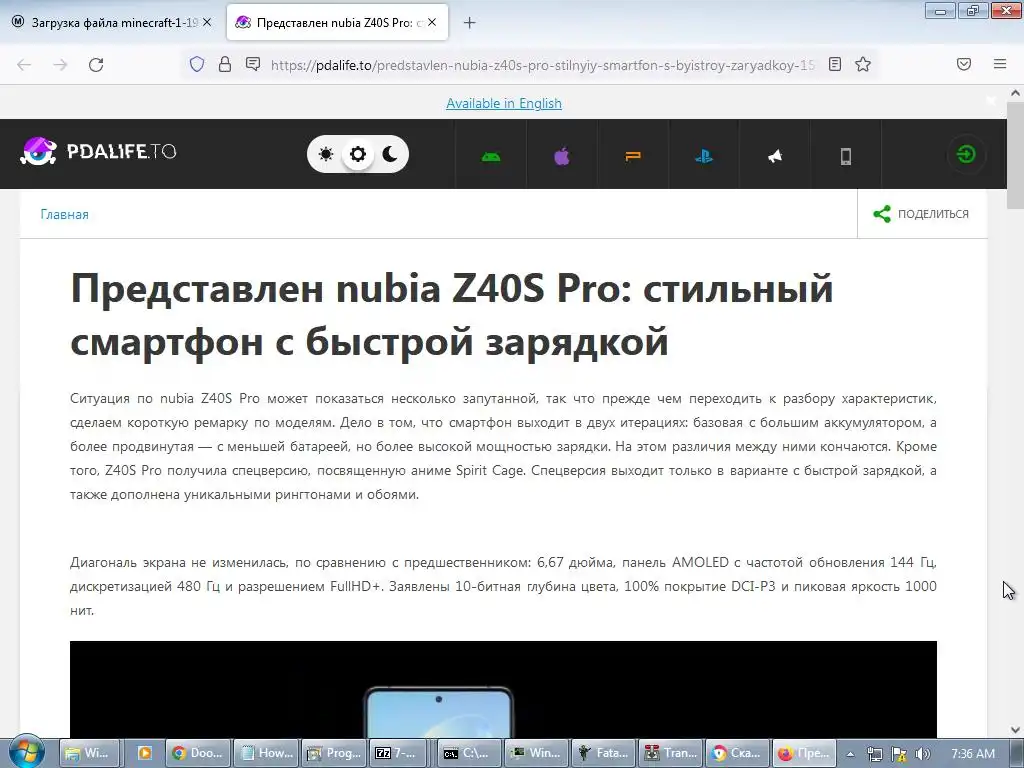Switch to the Chrome Doo... taskbar window

click(199, 753)
